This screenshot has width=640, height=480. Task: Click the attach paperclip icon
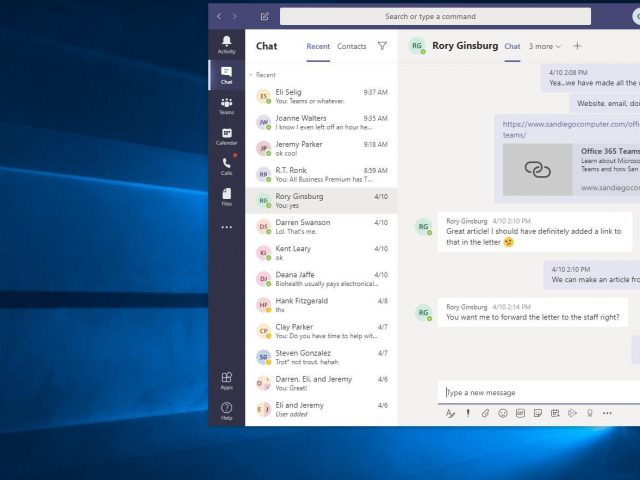[485, 413]
